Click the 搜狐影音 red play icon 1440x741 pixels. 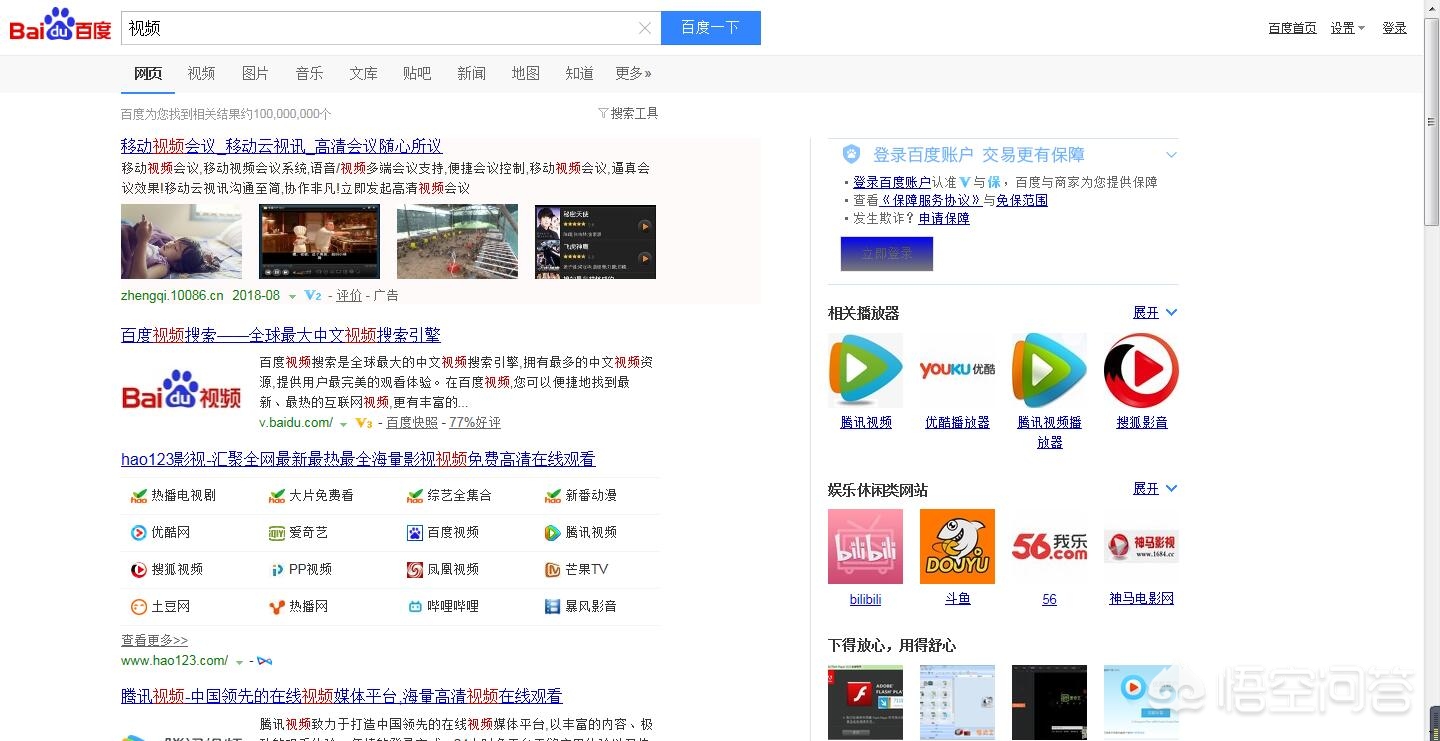pos(1141,370)
